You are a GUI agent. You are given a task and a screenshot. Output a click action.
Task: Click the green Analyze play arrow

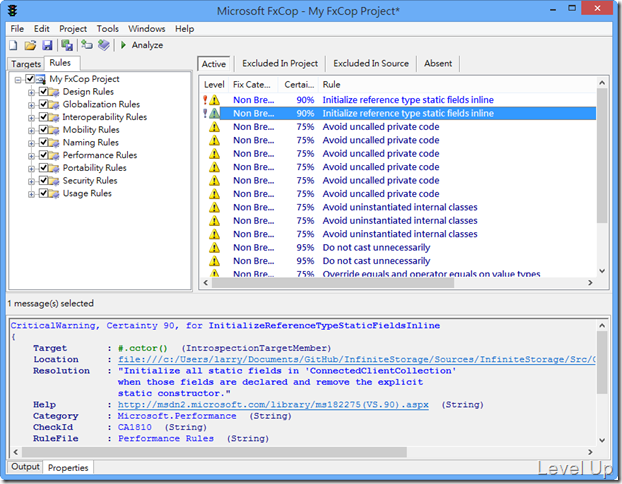tap(123, 45)
